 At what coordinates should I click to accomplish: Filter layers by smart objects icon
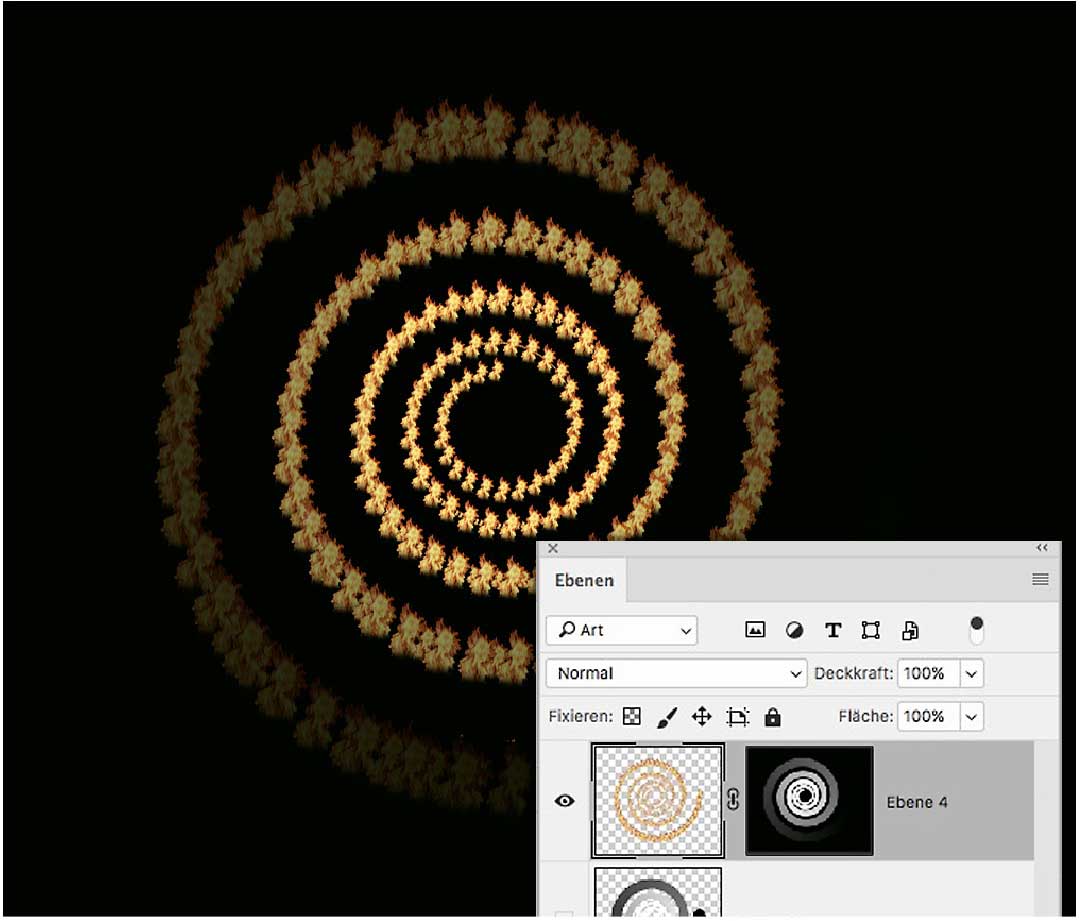(x=910, y=630)
